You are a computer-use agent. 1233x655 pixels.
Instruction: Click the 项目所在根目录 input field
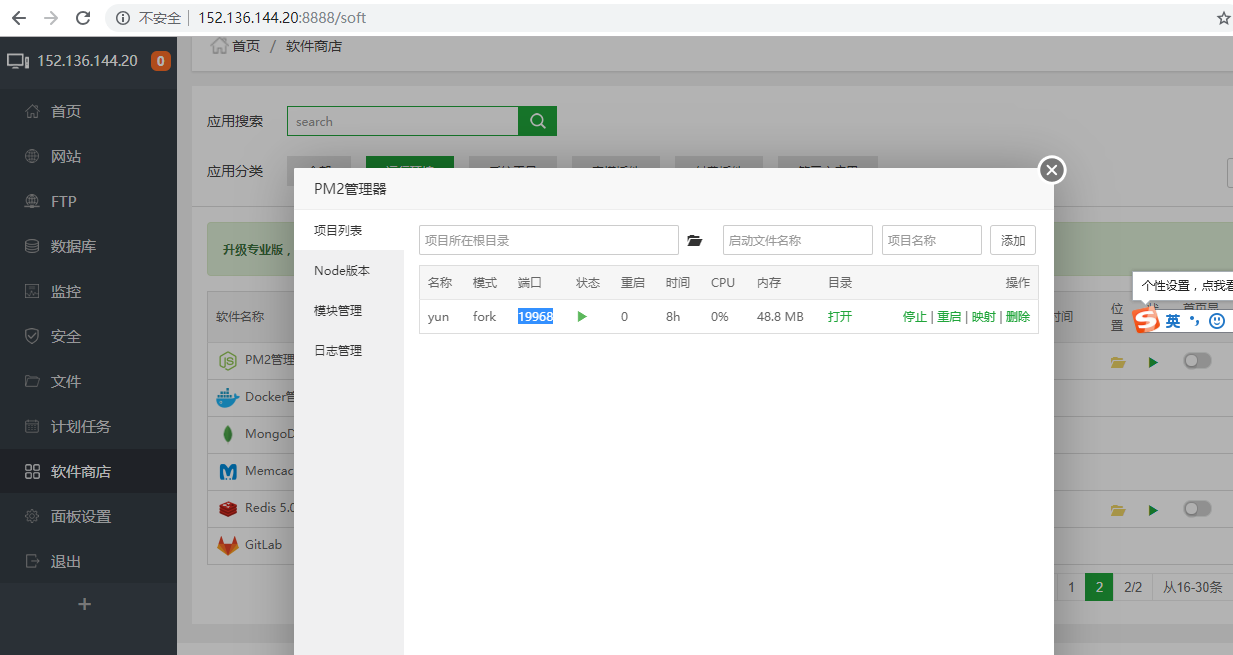click(548, 240)
